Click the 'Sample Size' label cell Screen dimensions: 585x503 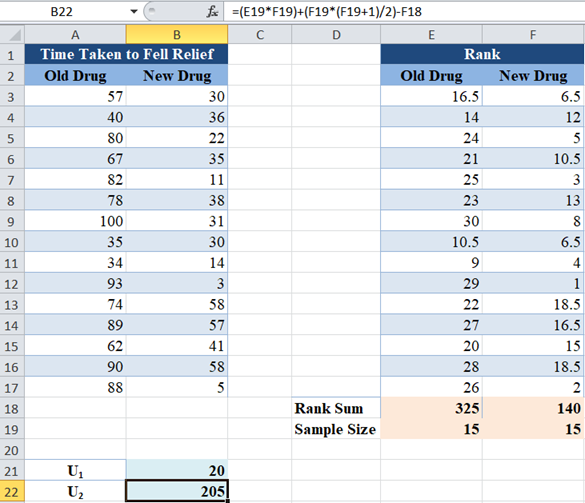point(336,429)
